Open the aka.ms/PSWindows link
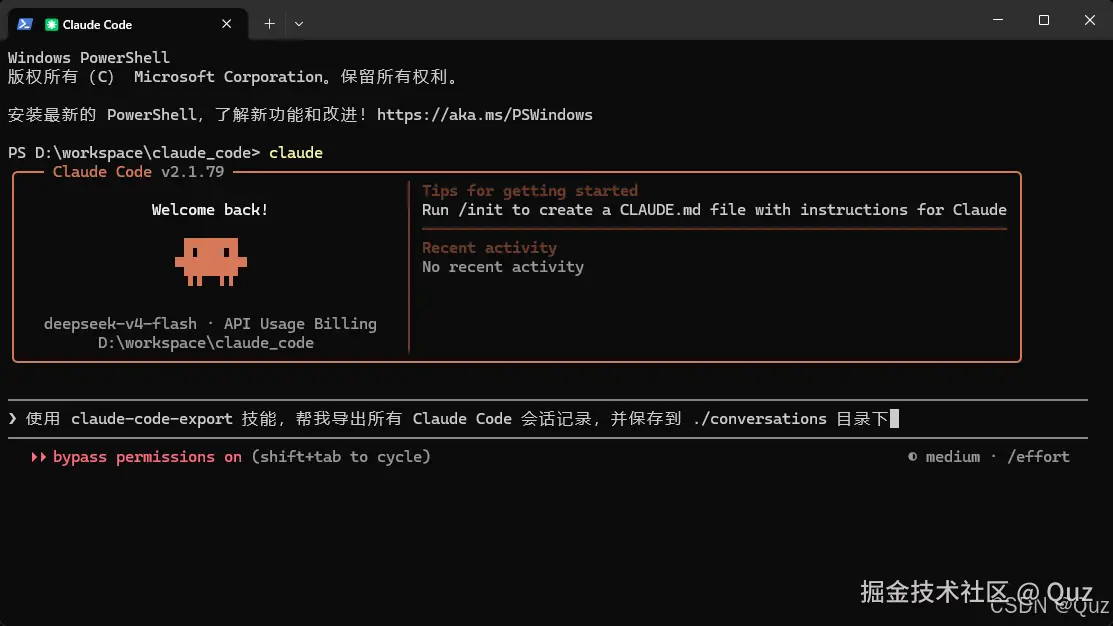1113x626 pixels. pyautogui.click(x=485, y=115)
